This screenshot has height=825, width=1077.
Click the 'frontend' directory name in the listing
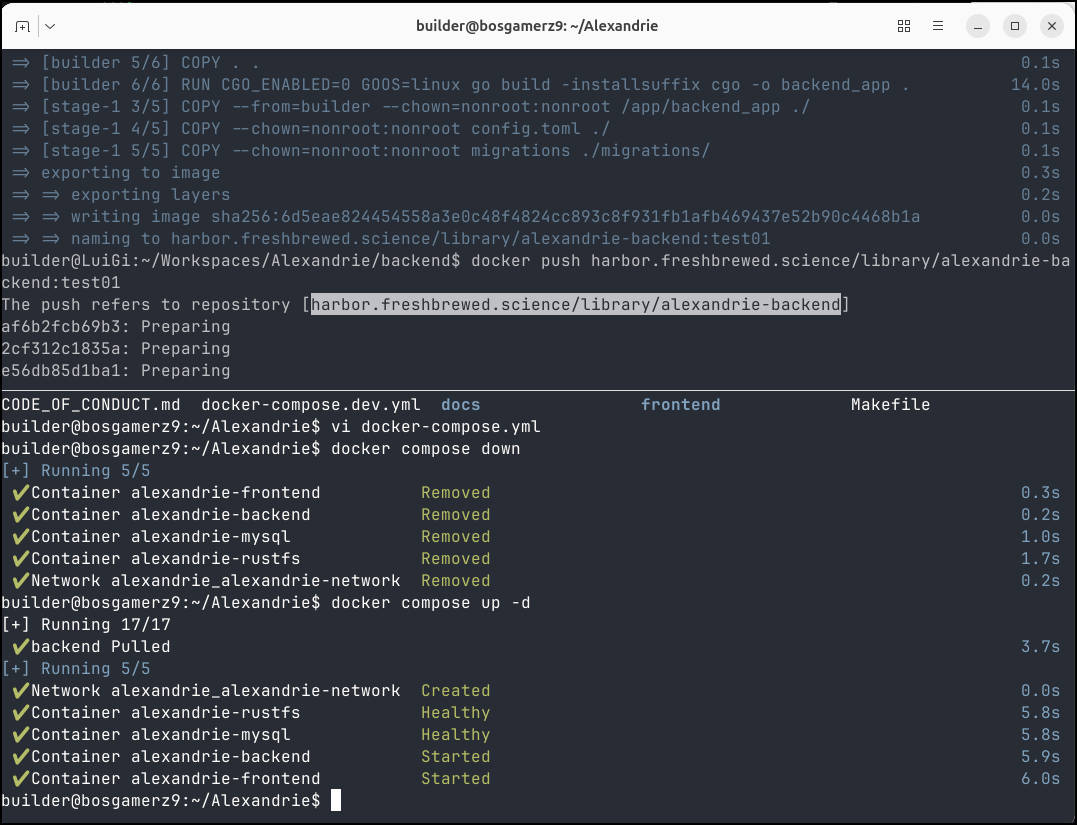[680, 405]
